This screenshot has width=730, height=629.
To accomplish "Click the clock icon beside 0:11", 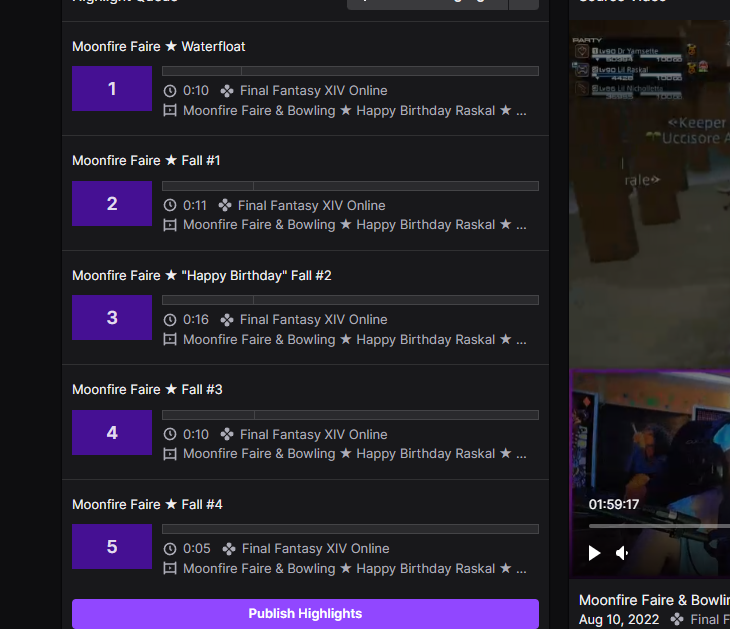I will pos(170,205).
